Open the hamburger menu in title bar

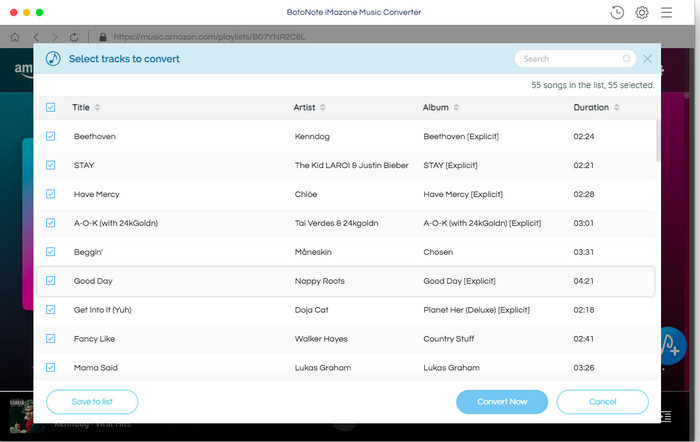coord(667,13)
